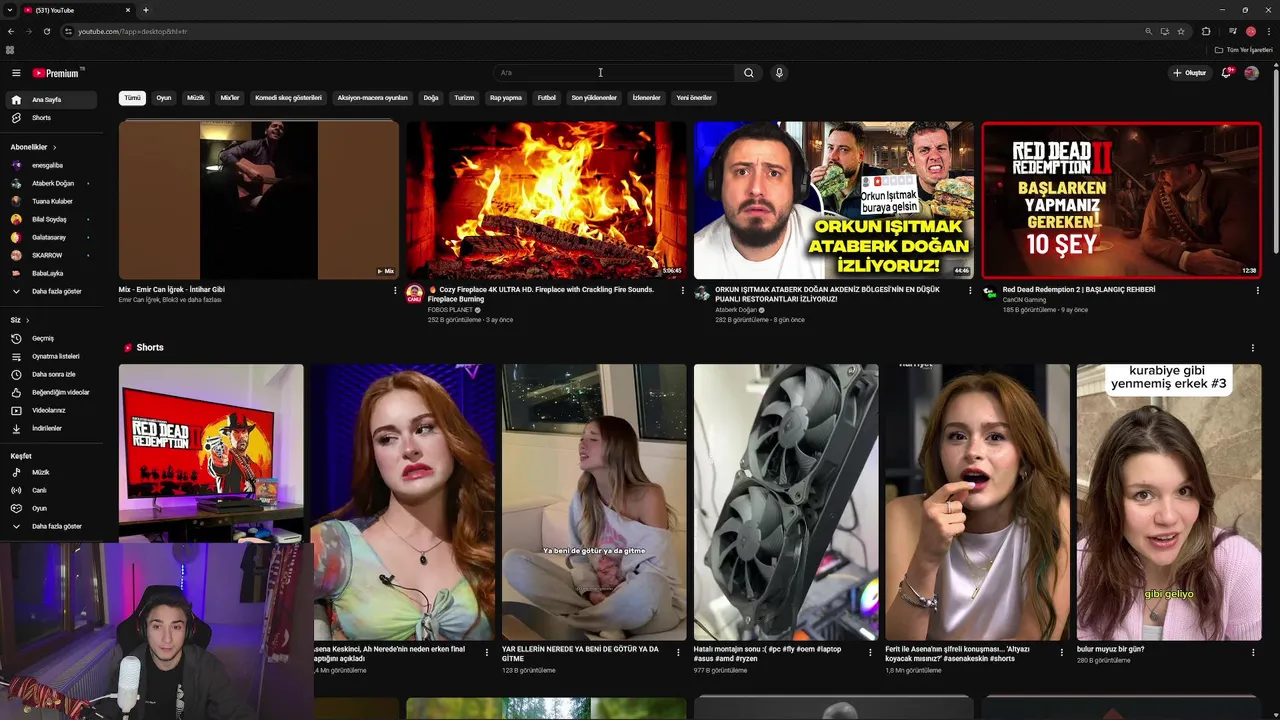Select the Oyun filter chip
This screenshot has height=720, width=1280.
tap(164, 98)
